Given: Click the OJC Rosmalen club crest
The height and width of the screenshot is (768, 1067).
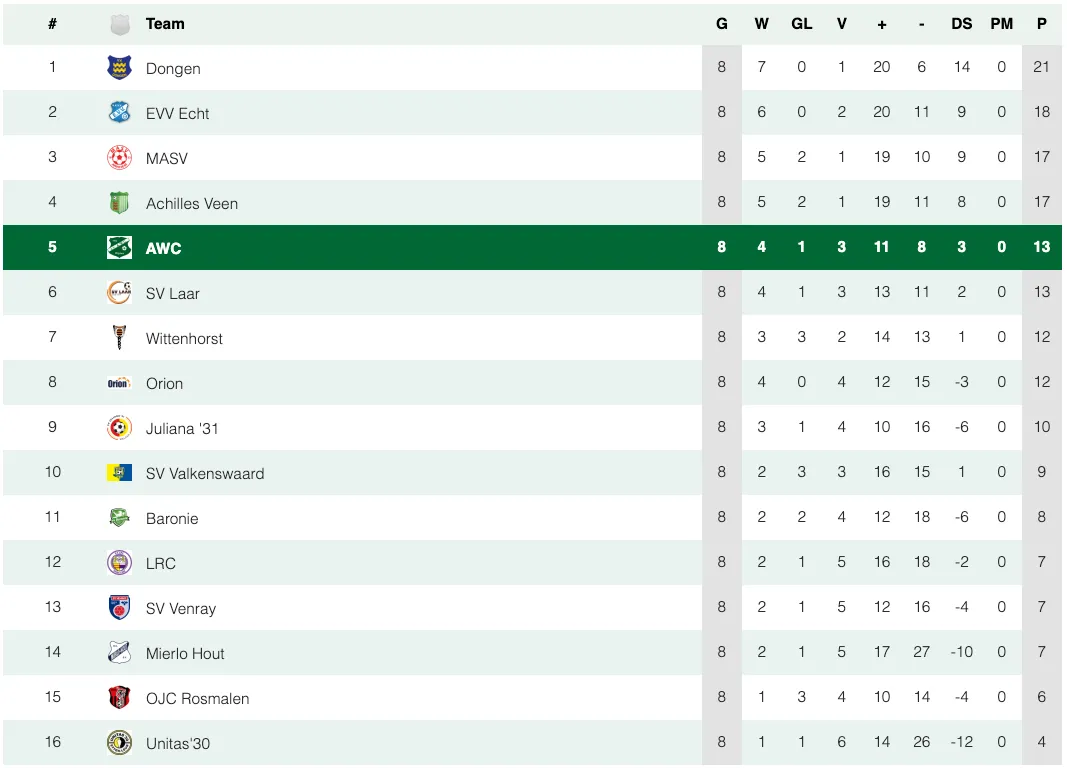Looking at the screenshot, I should pos(119,698).
